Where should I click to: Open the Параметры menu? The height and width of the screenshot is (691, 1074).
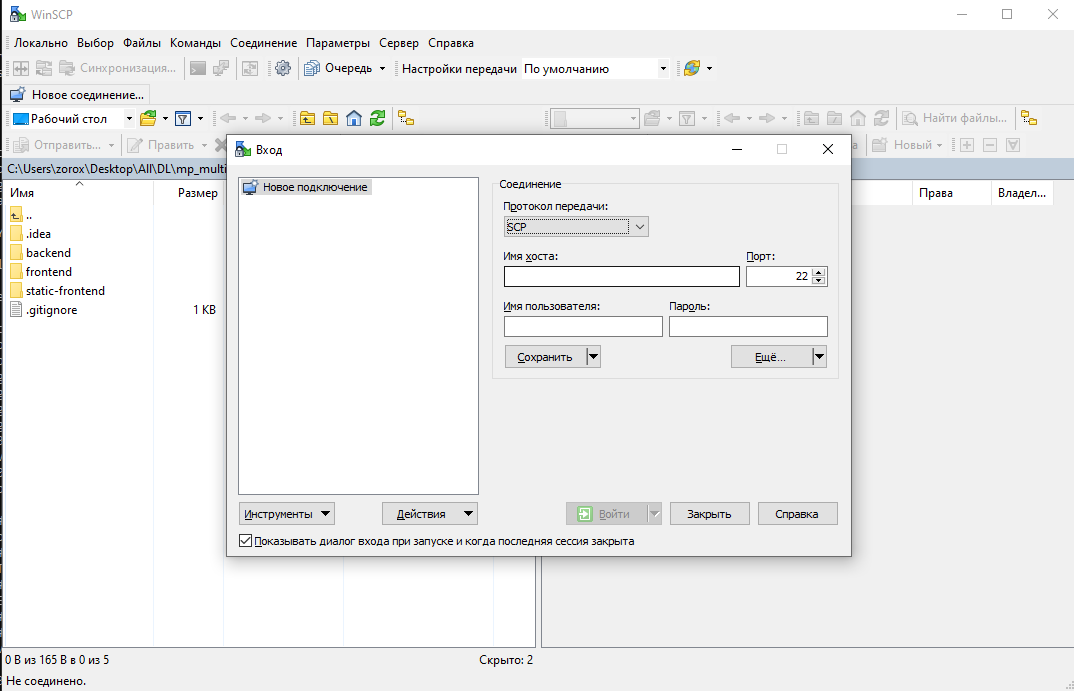coord(338,42)
